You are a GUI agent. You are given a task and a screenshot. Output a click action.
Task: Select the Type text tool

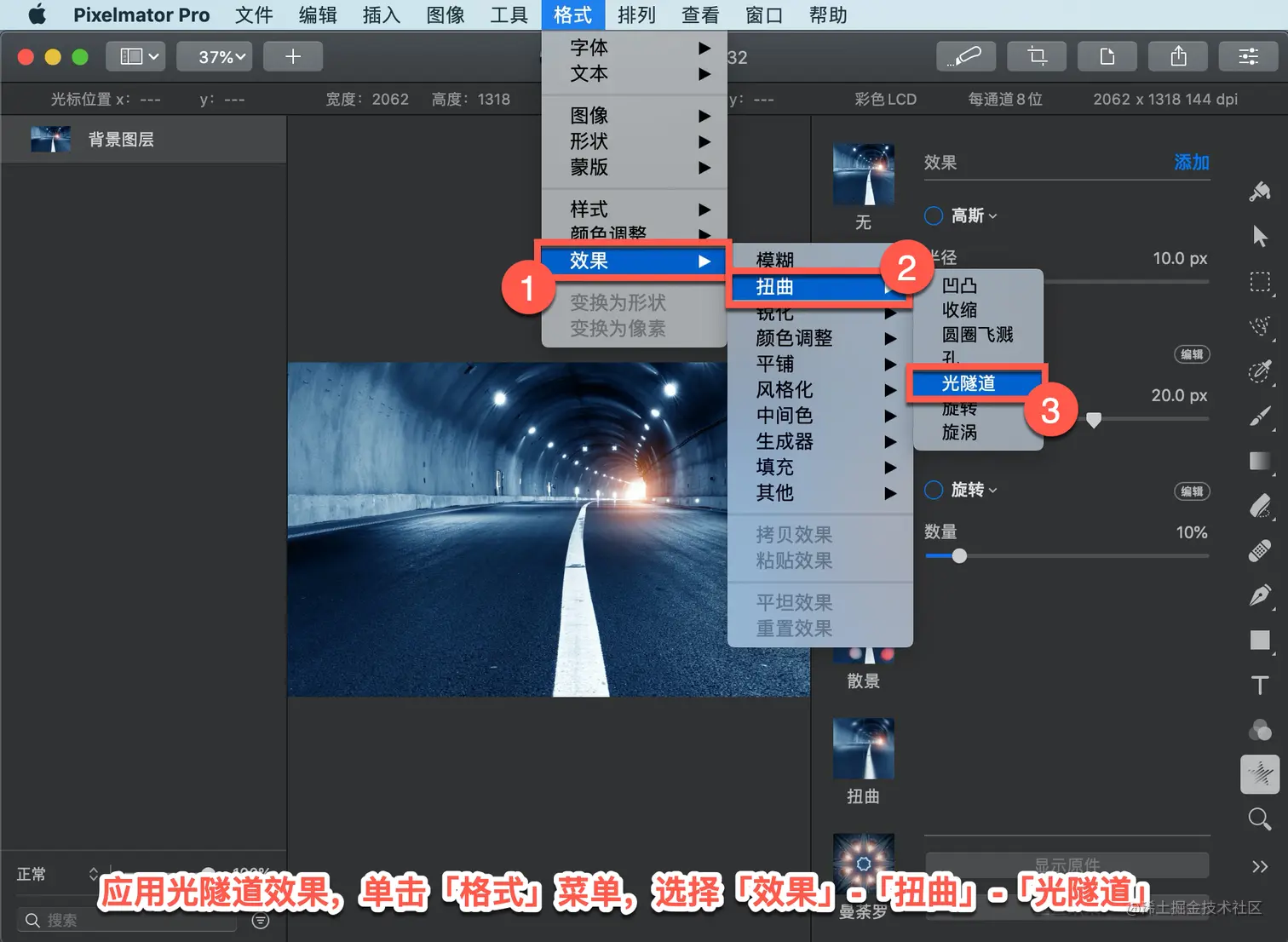(1260, 685)
